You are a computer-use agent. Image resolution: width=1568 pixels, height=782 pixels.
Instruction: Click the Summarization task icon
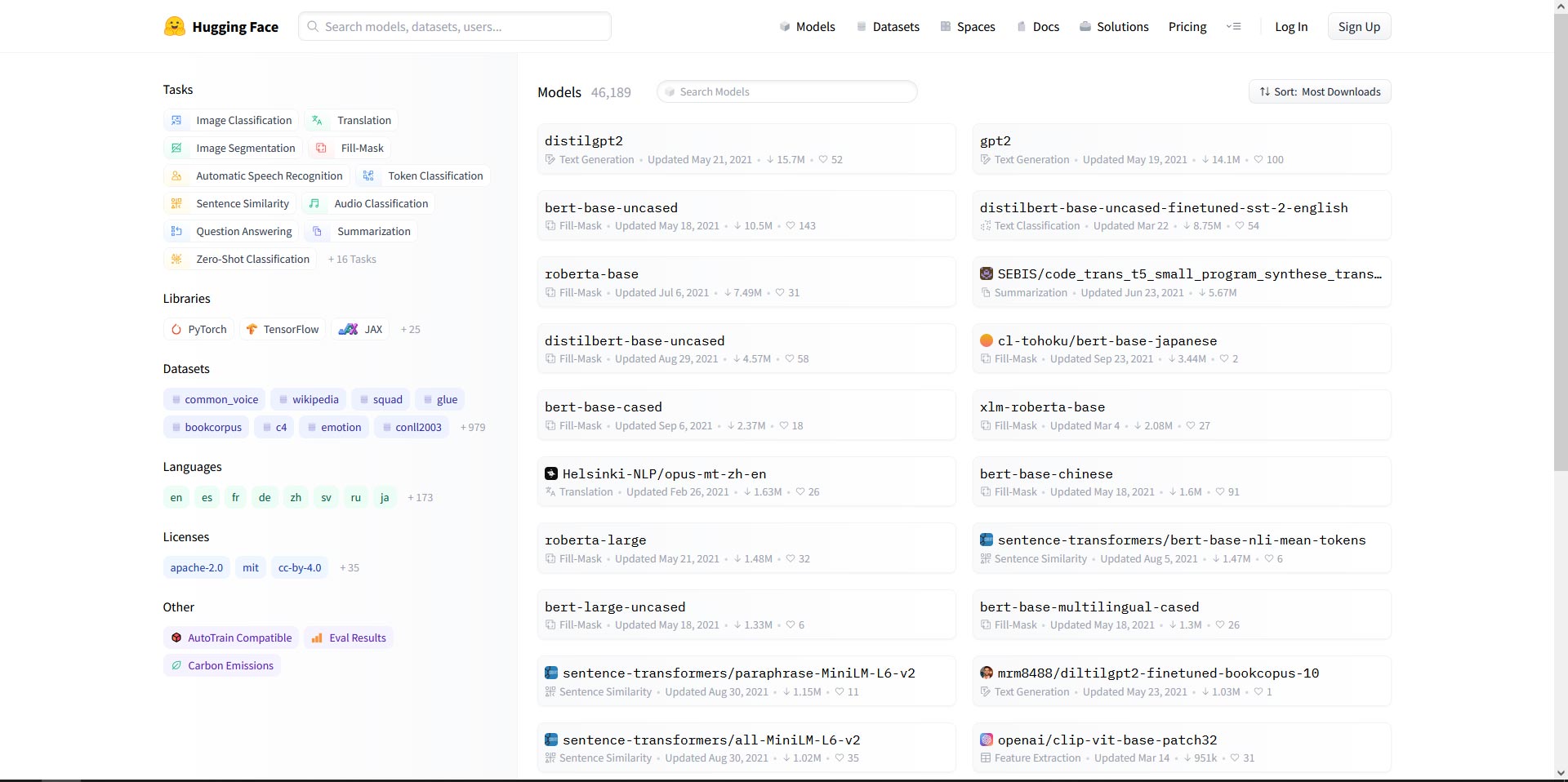(x=317, y=231)
